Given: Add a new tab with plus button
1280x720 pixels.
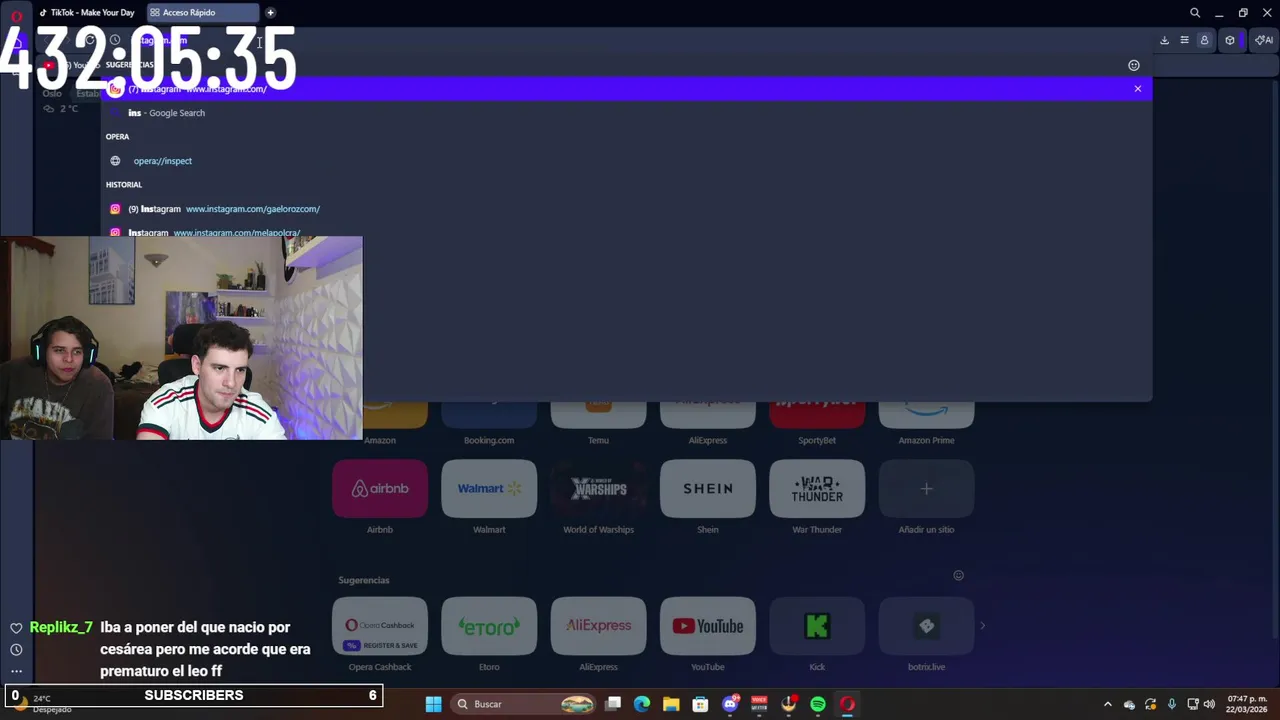Looking at the screenshot, I should (270, 13).
